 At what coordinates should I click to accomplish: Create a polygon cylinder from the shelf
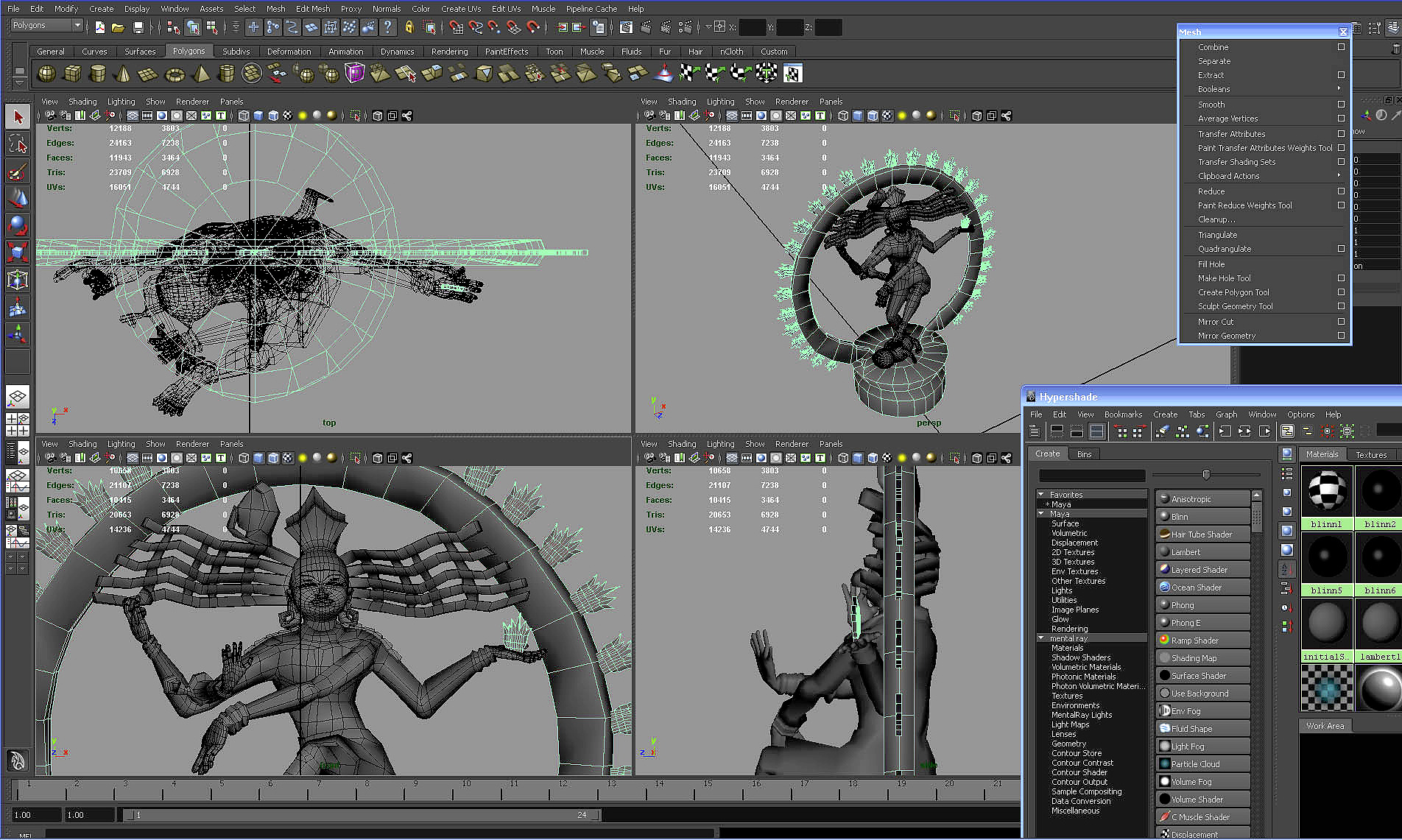pos(97,74)
